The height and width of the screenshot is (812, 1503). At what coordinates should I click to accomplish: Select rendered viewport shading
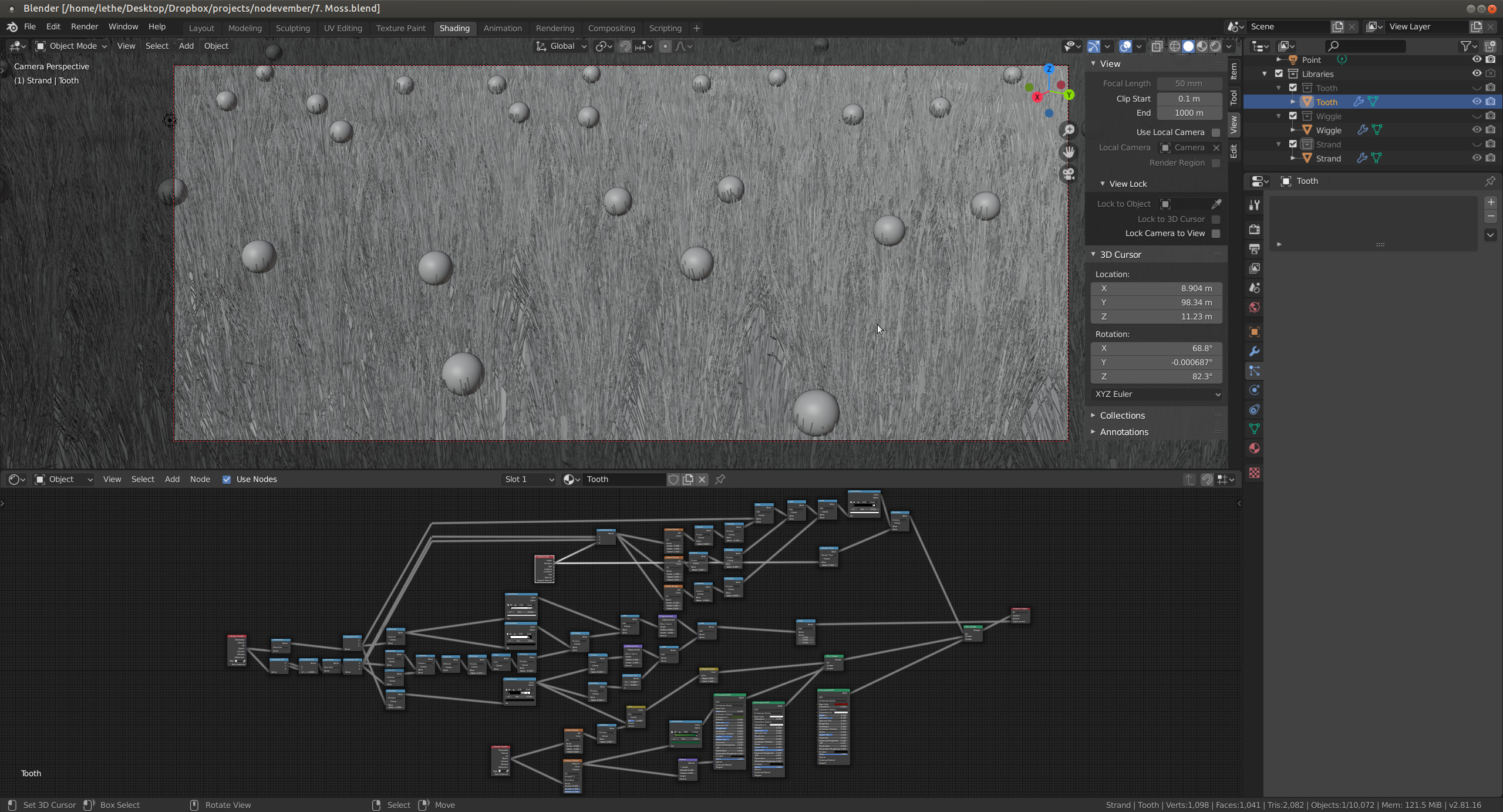[x=1215, y=46]
